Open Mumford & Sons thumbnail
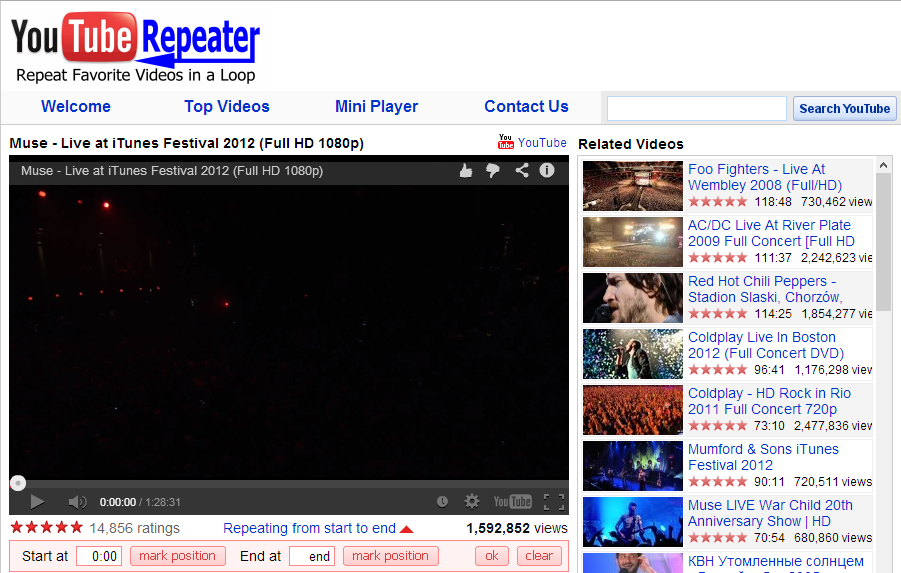The image size is (901, 573). coord(633,466)
